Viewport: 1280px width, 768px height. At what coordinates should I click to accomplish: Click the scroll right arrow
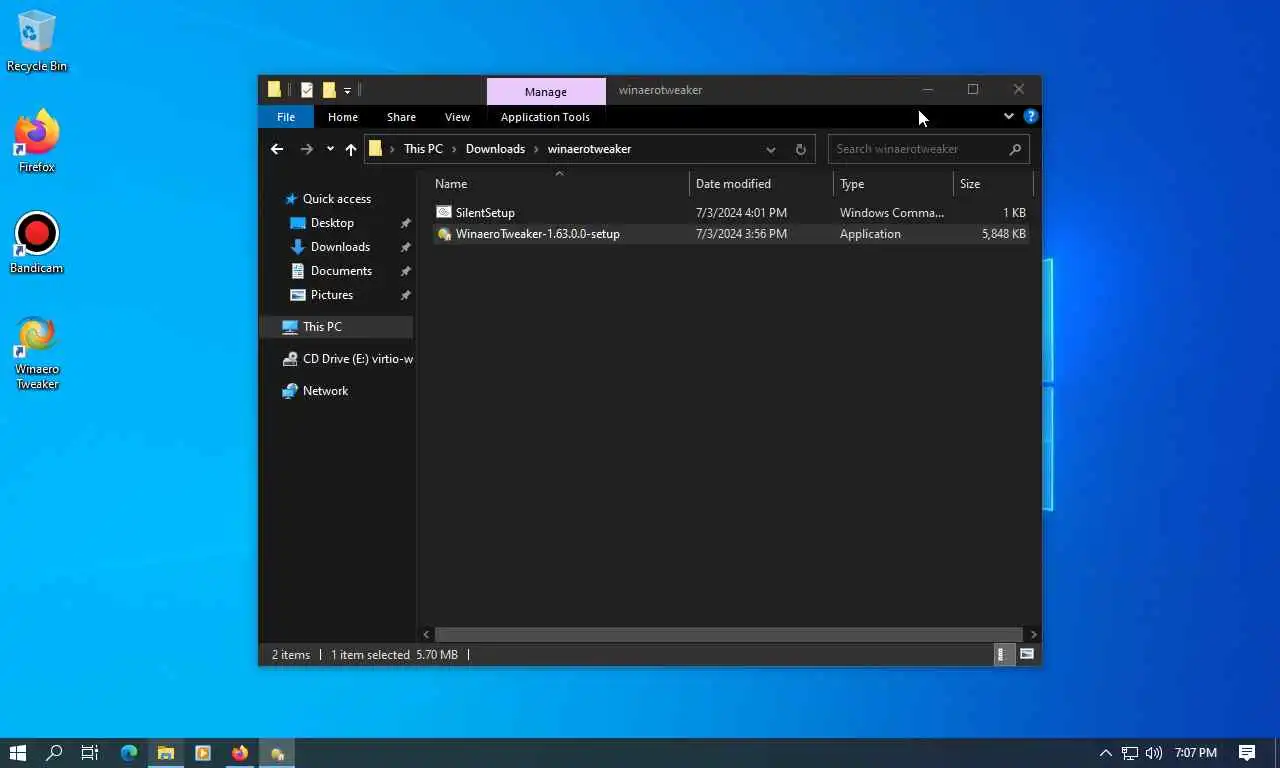[x=1033, y=634]
